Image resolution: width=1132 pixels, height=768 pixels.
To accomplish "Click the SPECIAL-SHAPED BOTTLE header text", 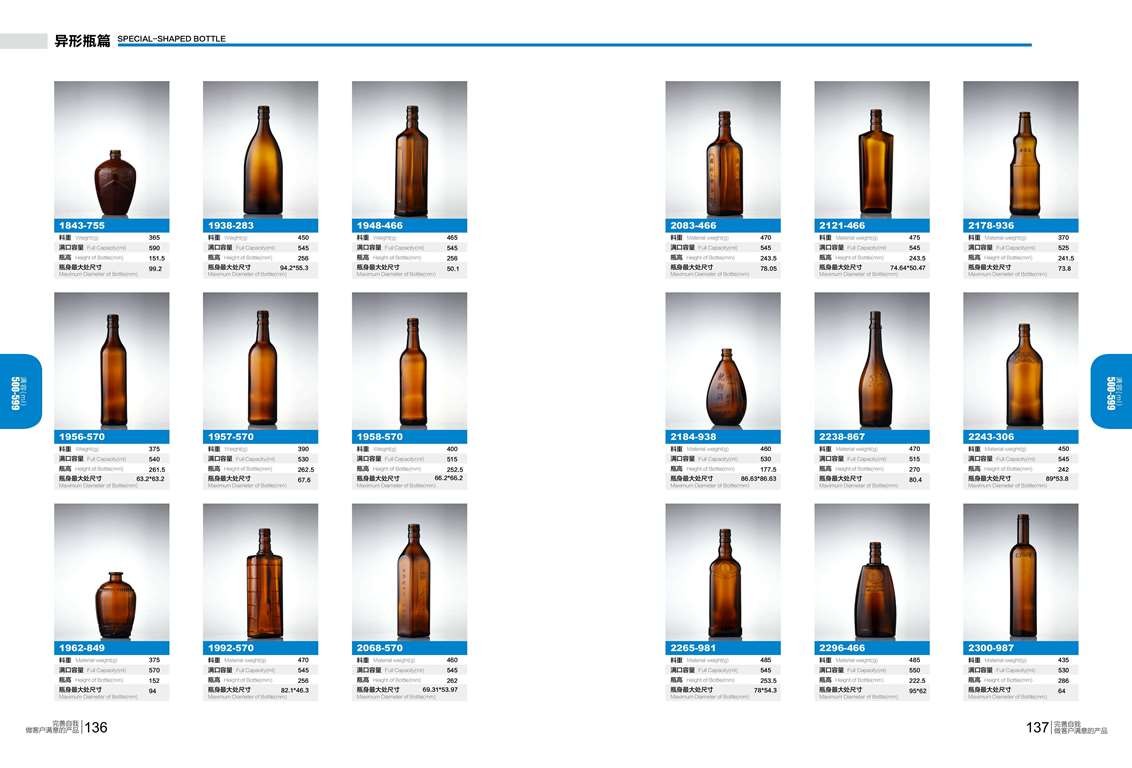I will [171, 38].
